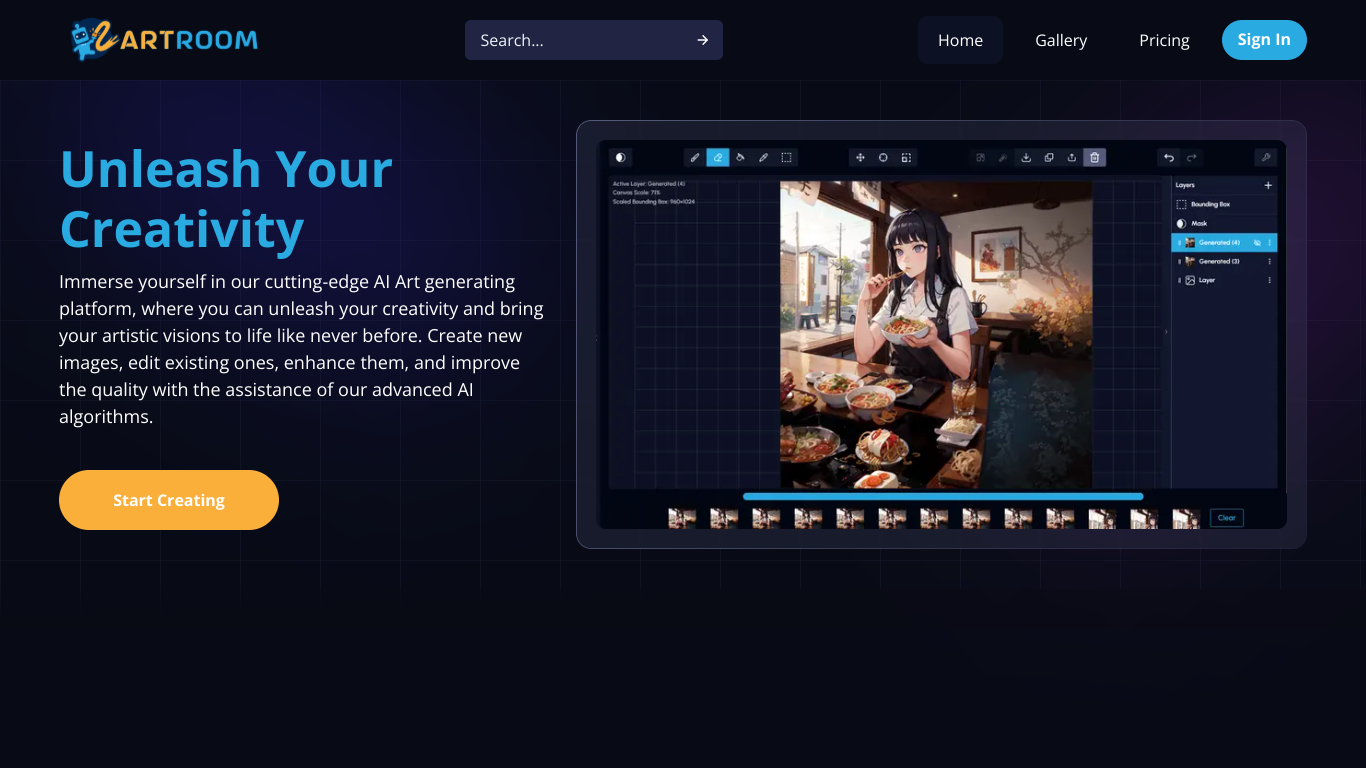This screenshot has height=768, width=1366.
Task: Open options menu for Generated (4) layer
Action: click(1270, 243)
